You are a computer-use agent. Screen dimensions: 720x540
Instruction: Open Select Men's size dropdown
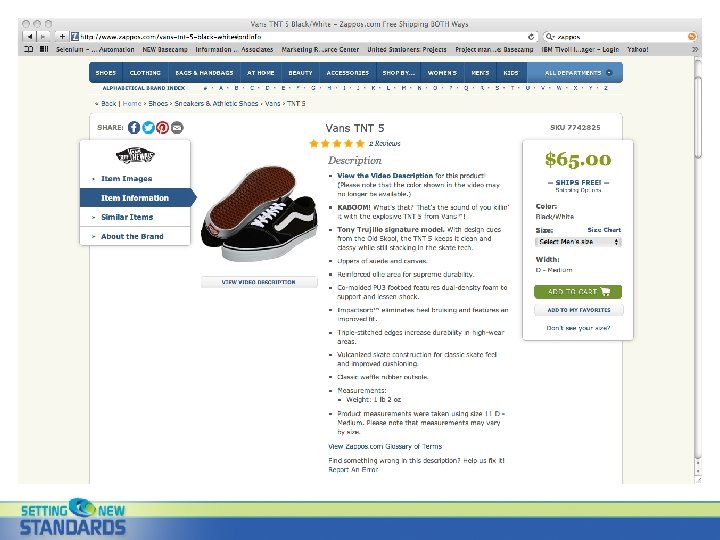pyautogui.click(x=578, y=242)
